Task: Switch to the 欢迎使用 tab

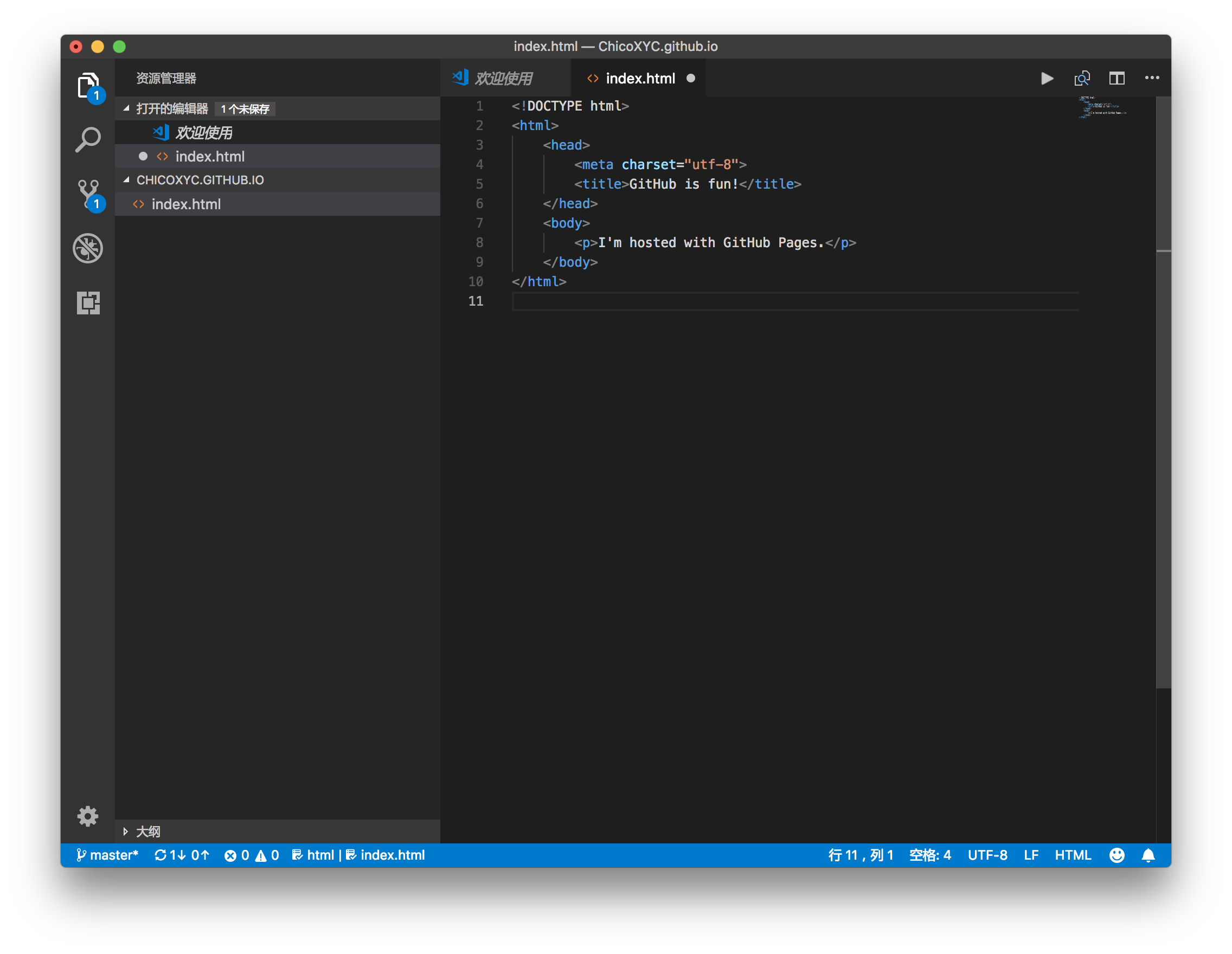Action: 503,79
